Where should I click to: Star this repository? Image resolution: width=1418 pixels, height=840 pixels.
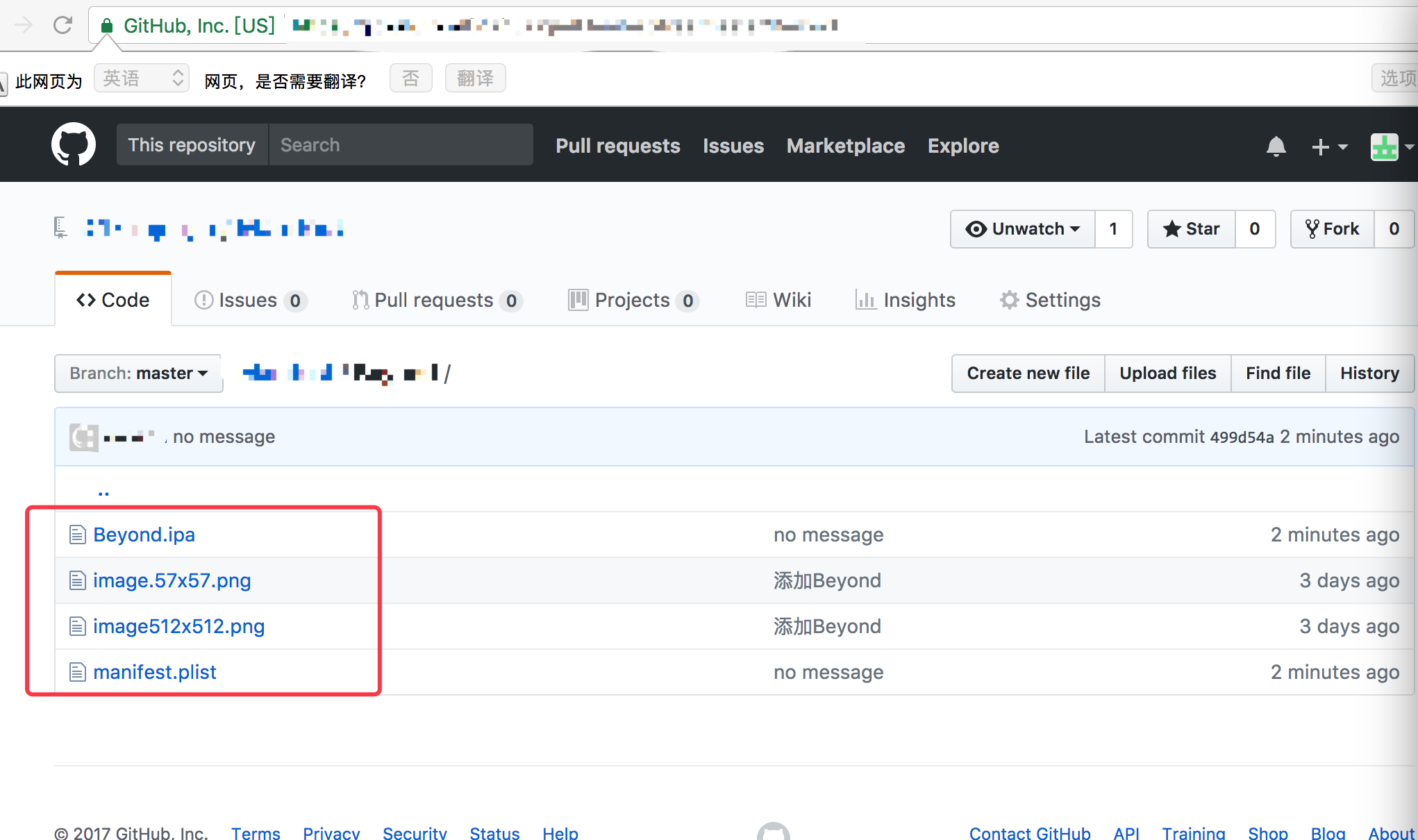[x=1192, y=229]
